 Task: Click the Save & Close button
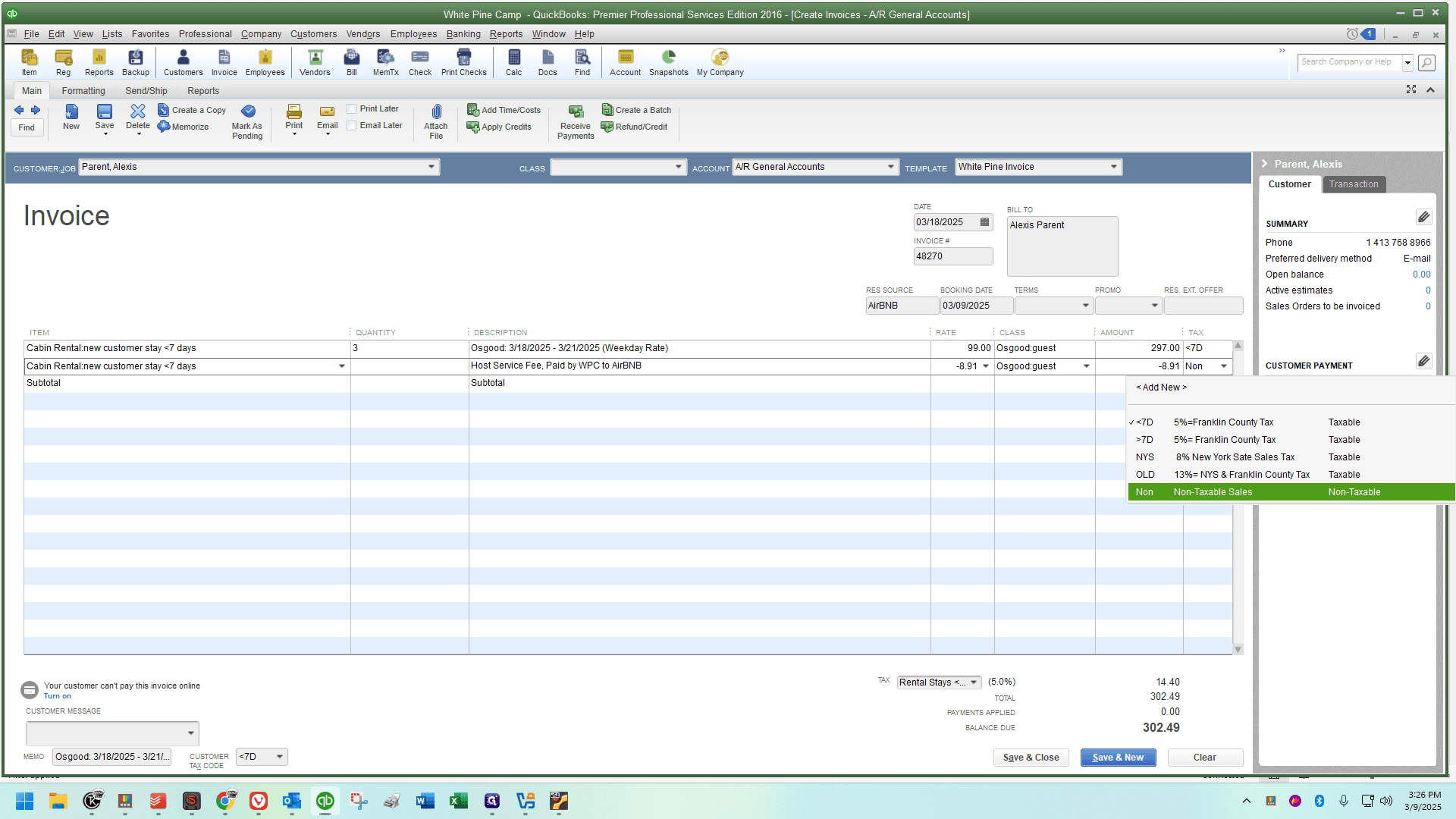(x=1031, y=758)
